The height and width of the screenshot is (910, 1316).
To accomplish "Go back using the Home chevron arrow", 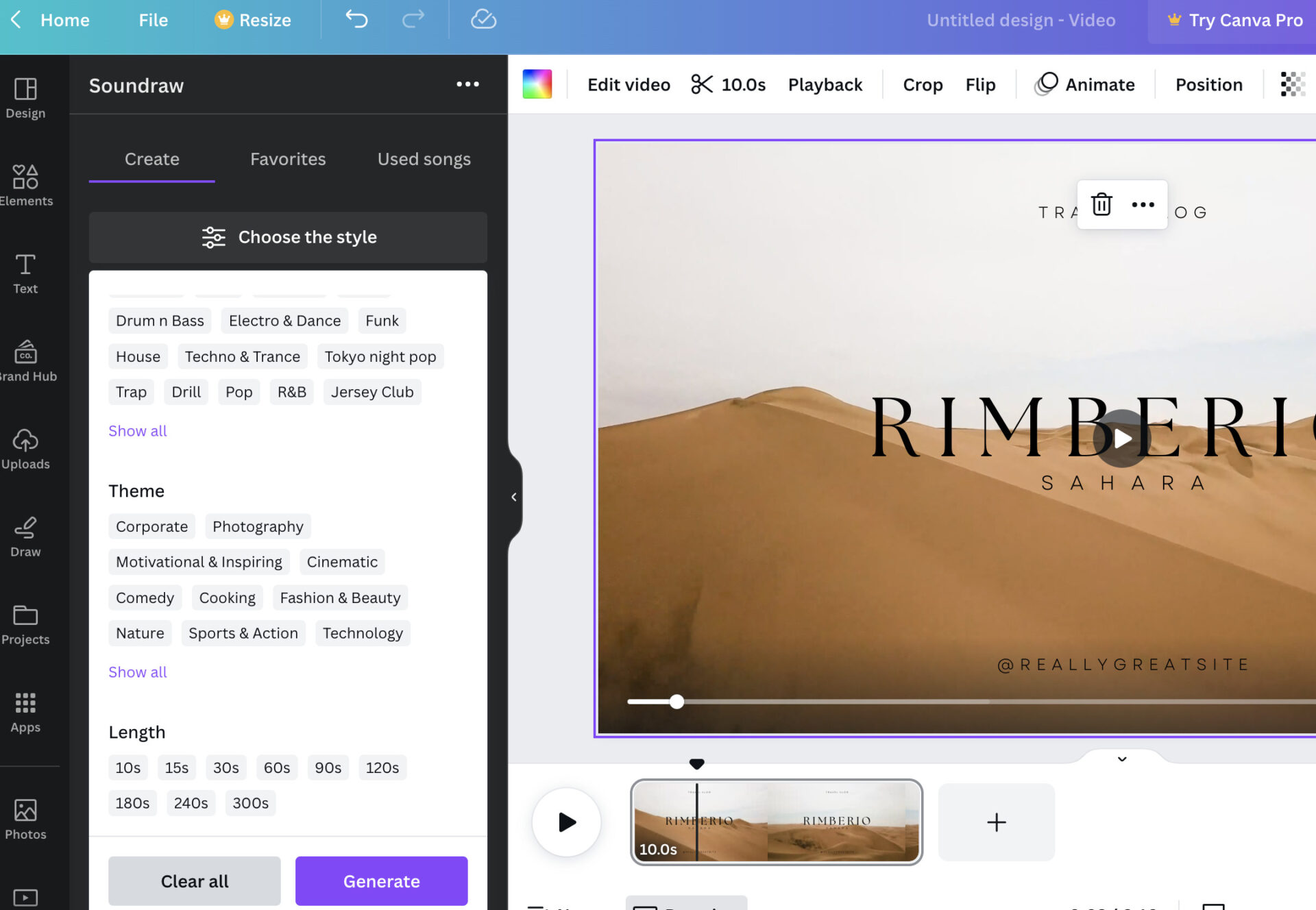I will click(x=16, y=19).
